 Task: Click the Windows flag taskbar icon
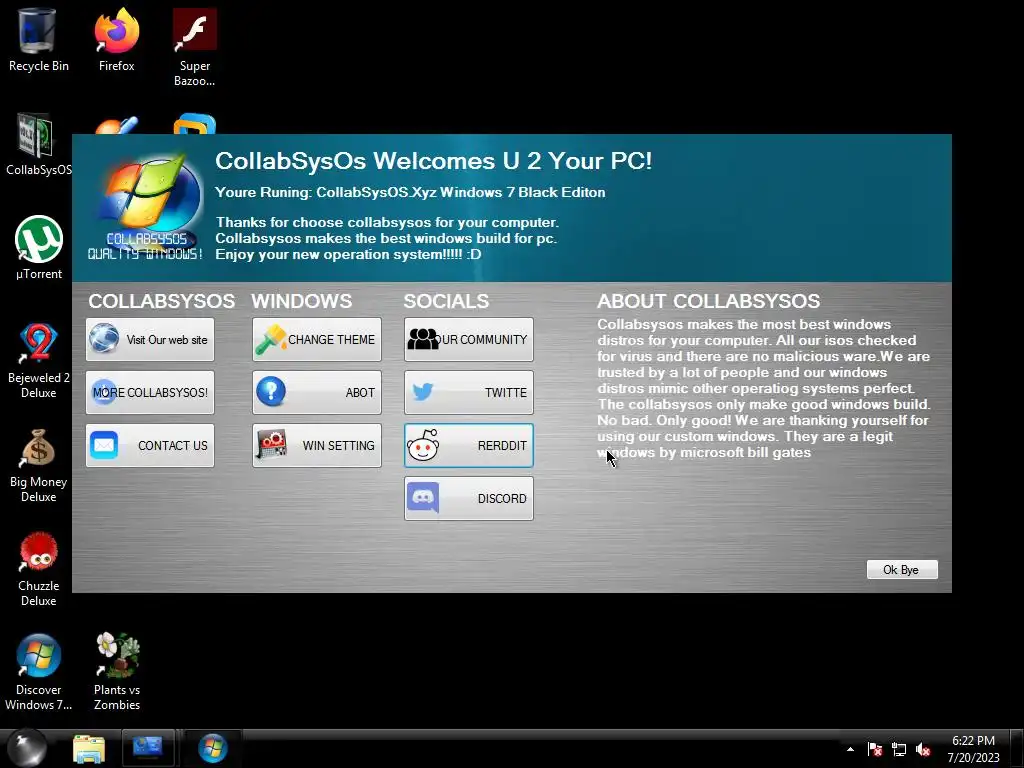tap(212, 748)
